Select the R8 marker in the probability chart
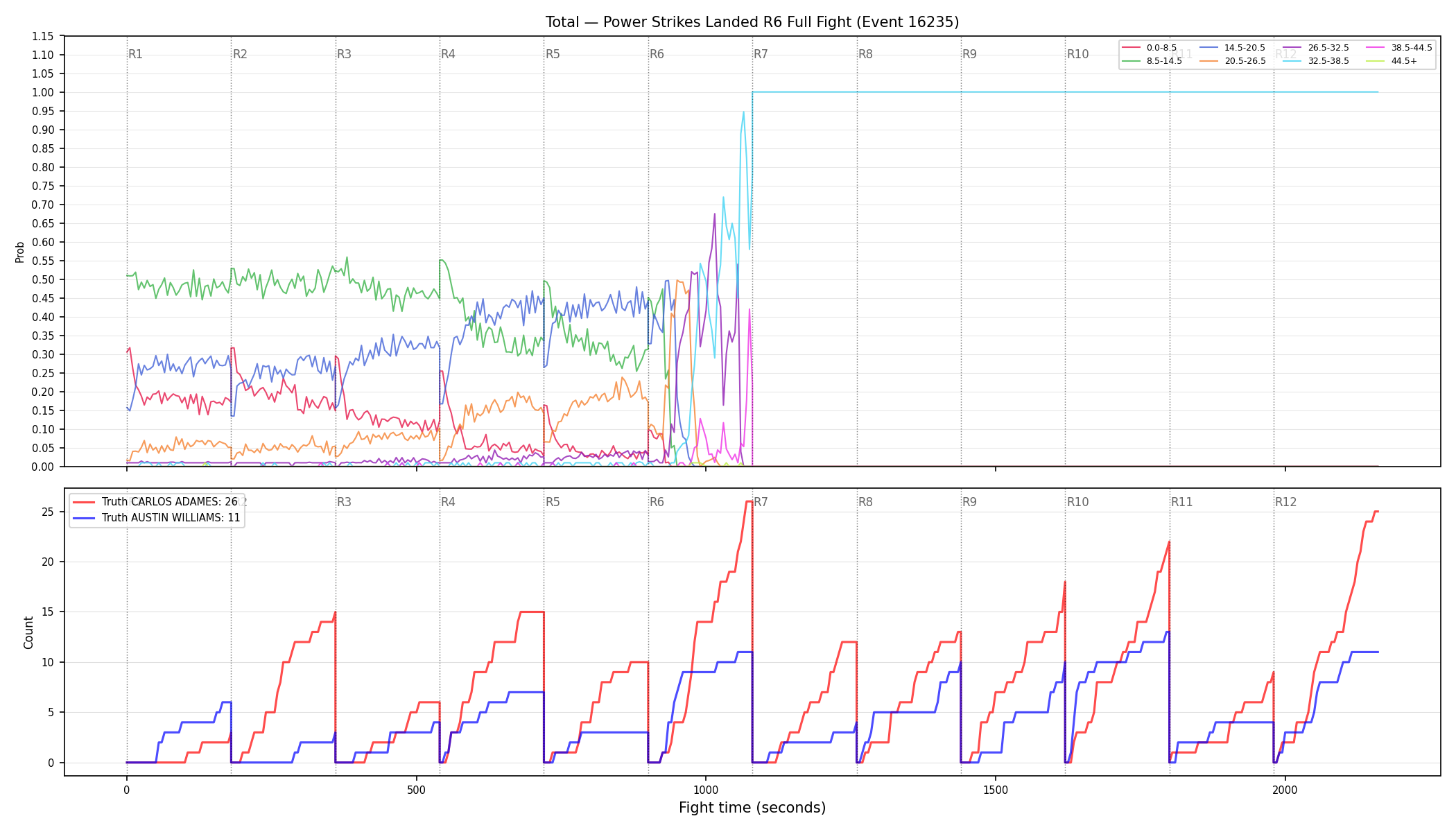The image size is (1456, 832). tap(865, 54)
